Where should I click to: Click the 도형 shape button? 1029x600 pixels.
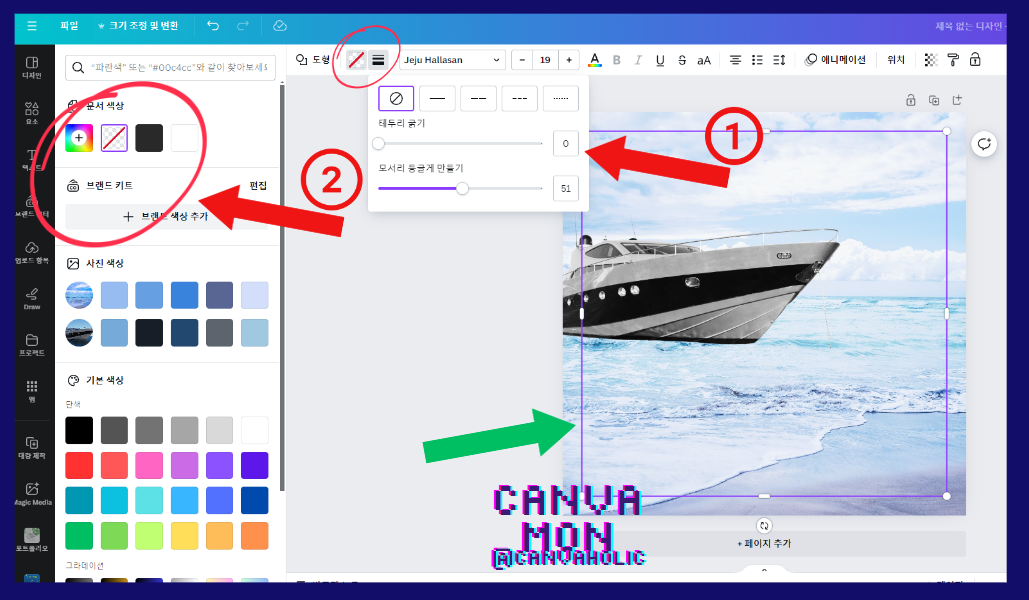313,60
